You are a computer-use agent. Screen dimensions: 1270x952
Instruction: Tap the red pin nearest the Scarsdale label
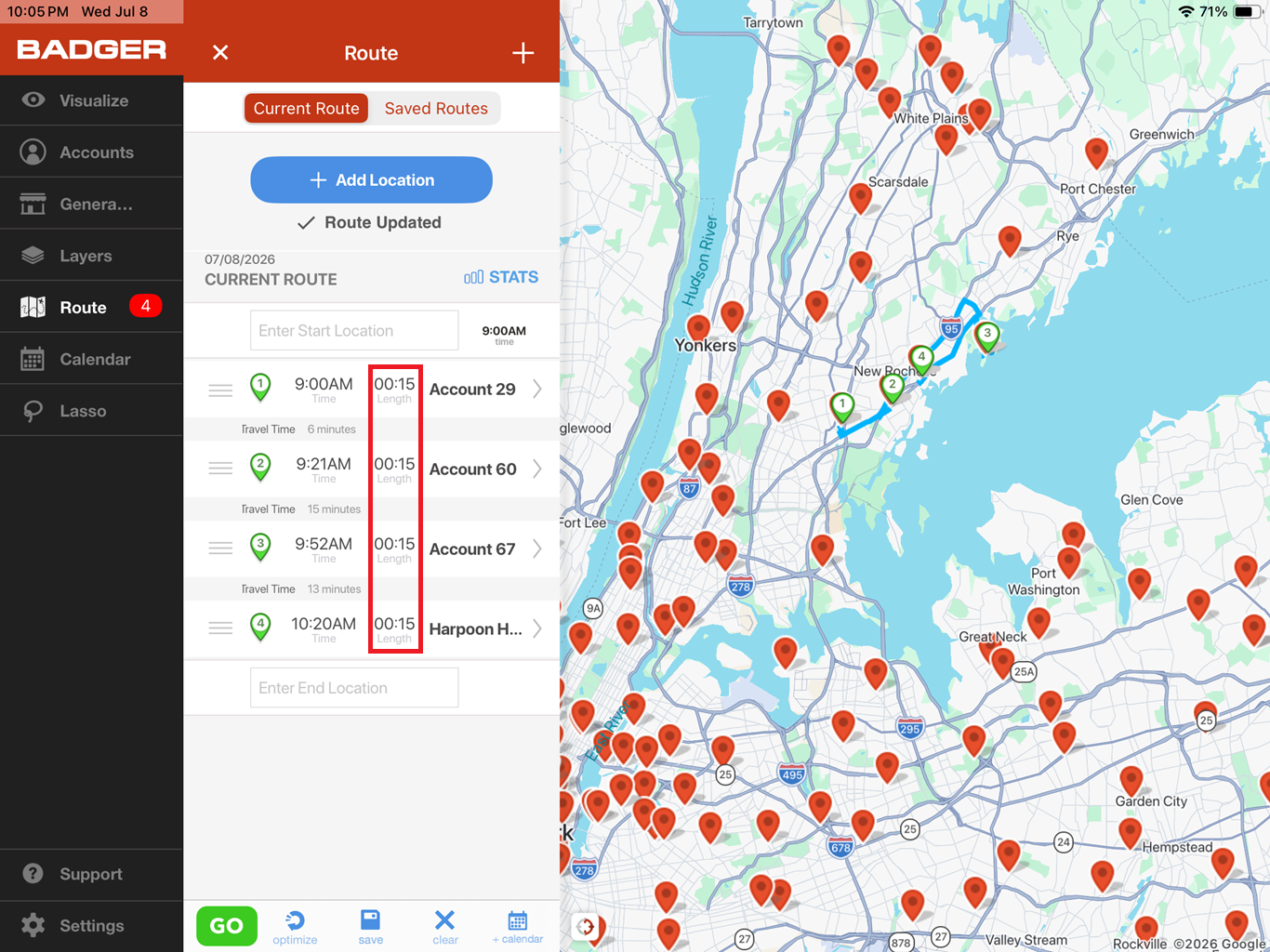pyautogui.click(x=861, y=197)
